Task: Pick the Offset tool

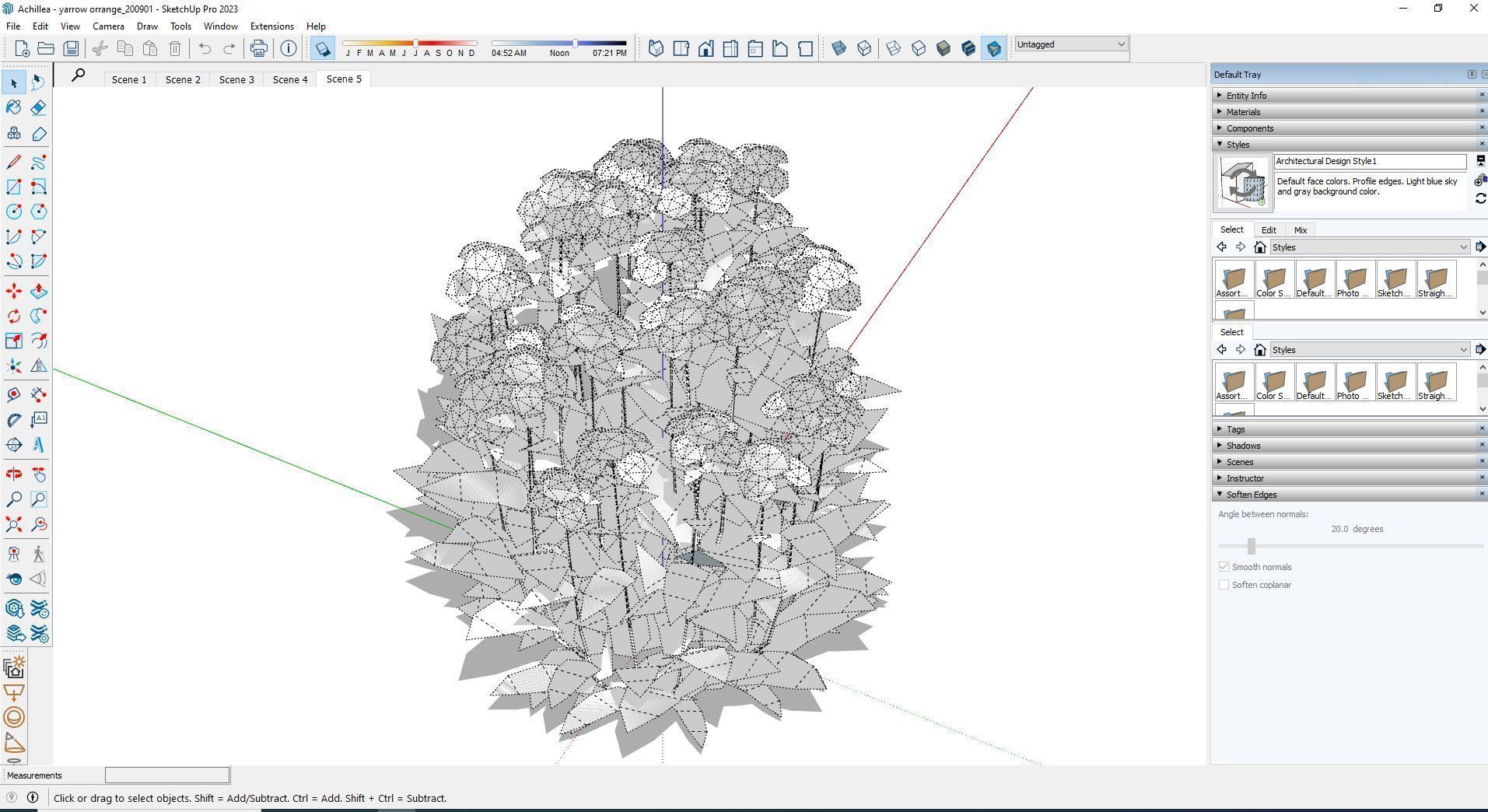Action: 39,341
